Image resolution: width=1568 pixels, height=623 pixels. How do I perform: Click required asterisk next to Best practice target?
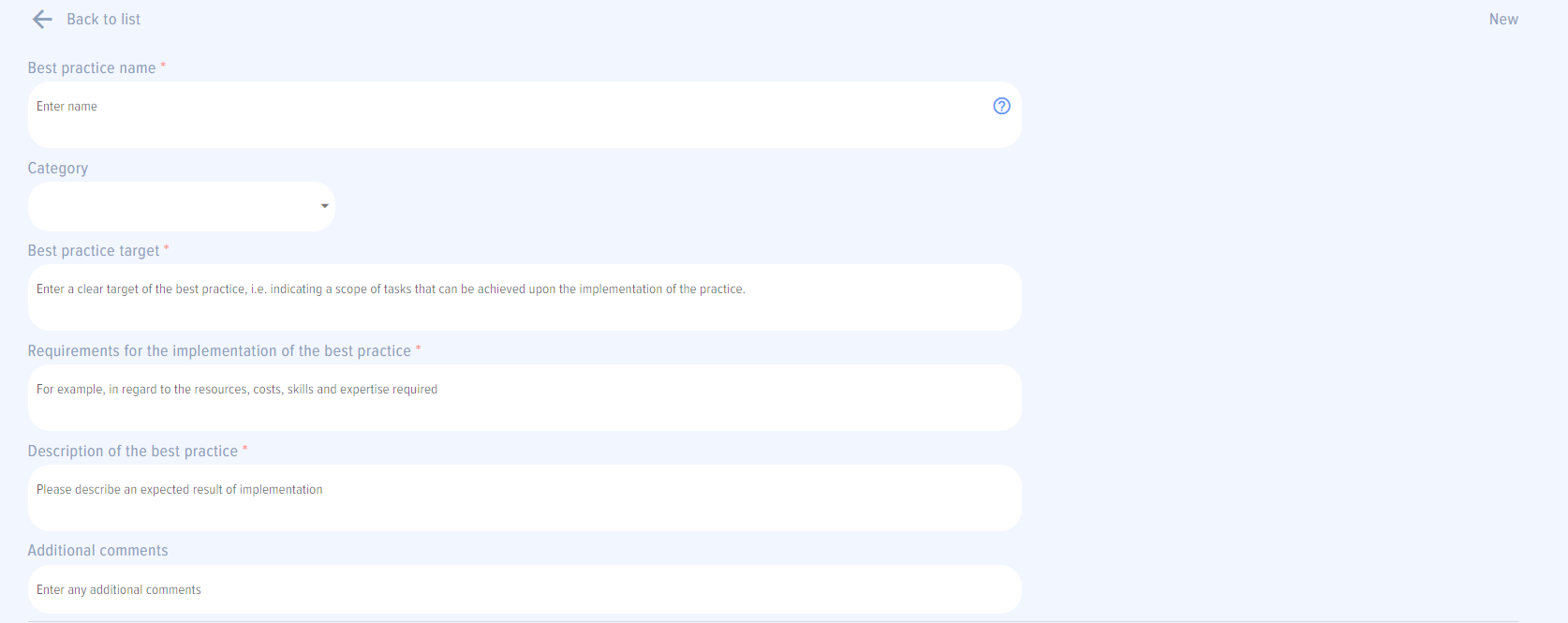click(x=167, y=248)
